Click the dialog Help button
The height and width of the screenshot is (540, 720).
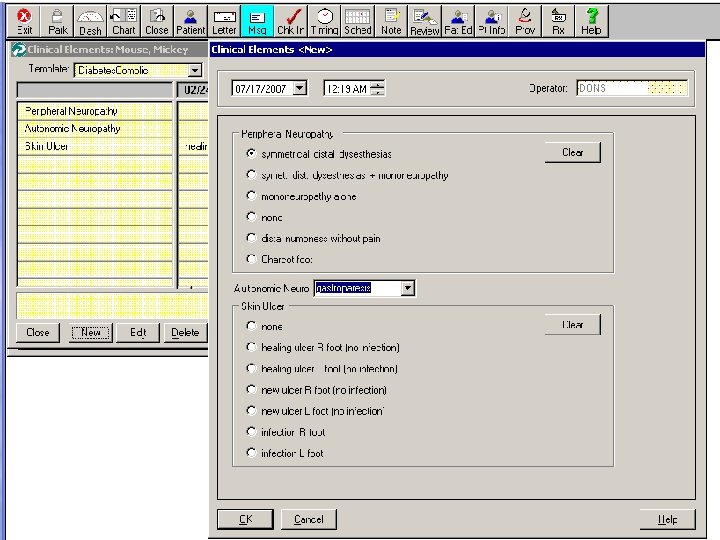pos(667,519)
